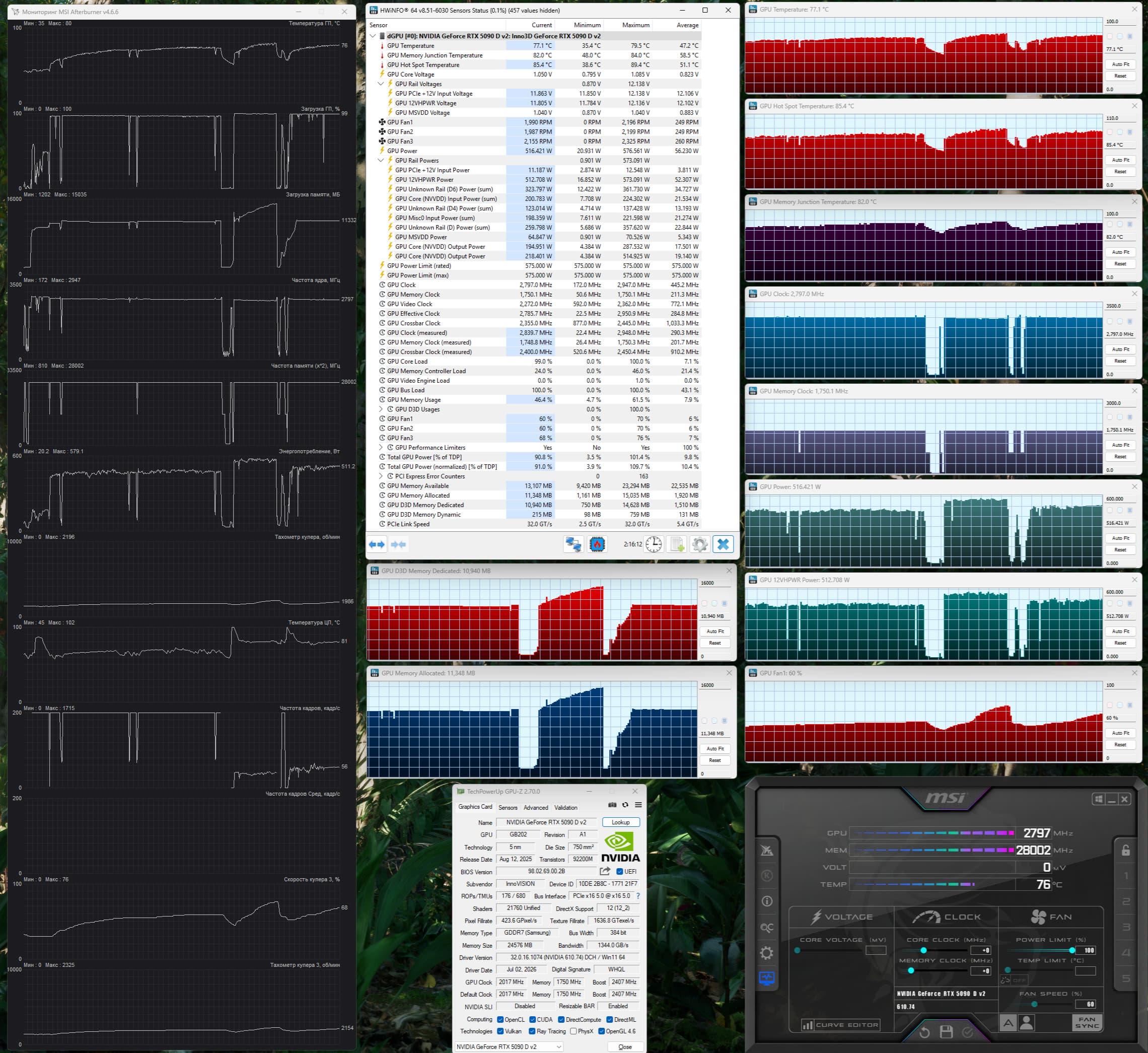The image size is (1148, 1053).
Task: Click Reset in GPU Power graph
Action: pyautogui.click(x=1120, y=550)
